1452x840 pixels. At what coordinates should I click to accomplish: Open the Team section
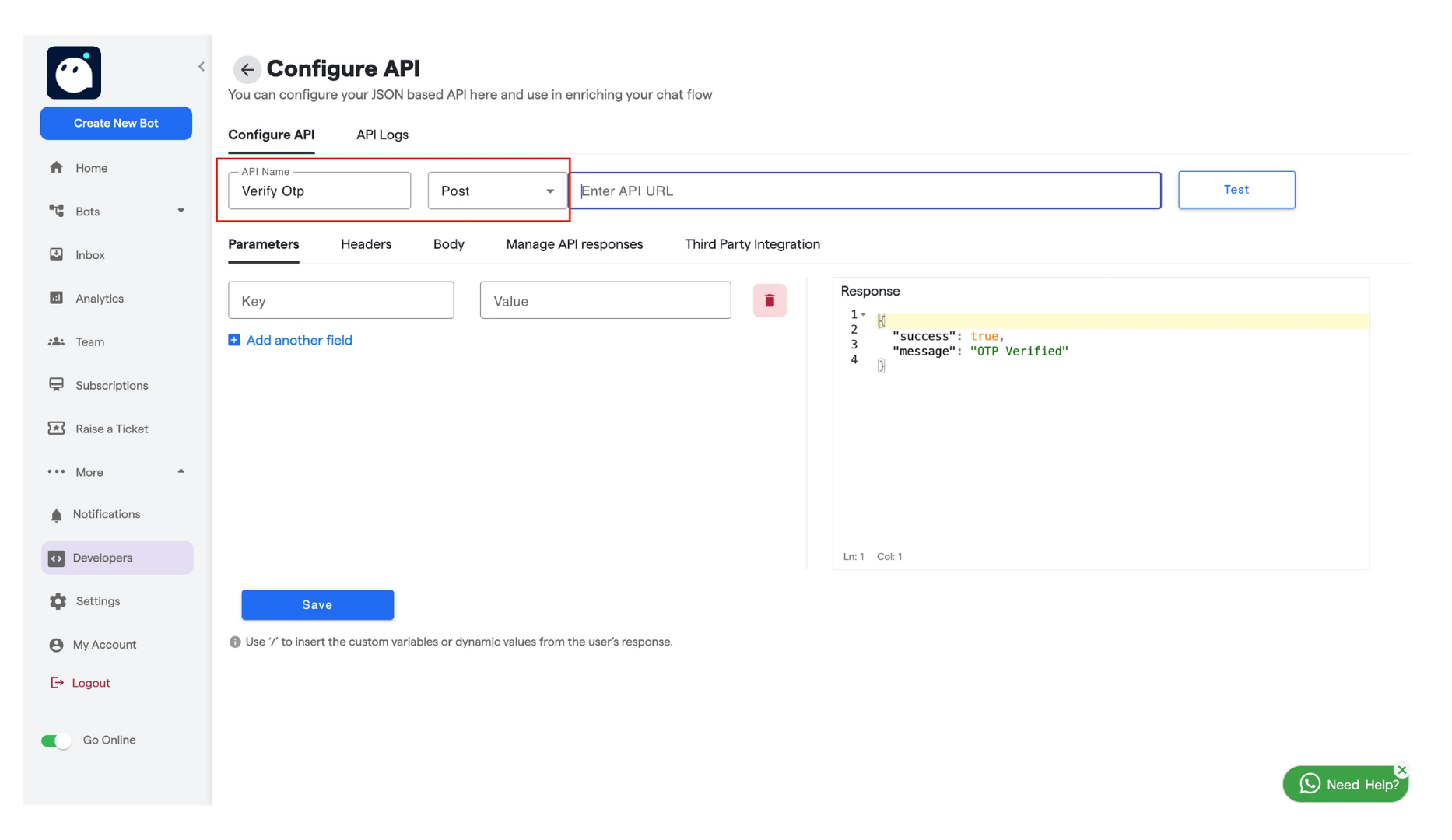coord(89,341)
